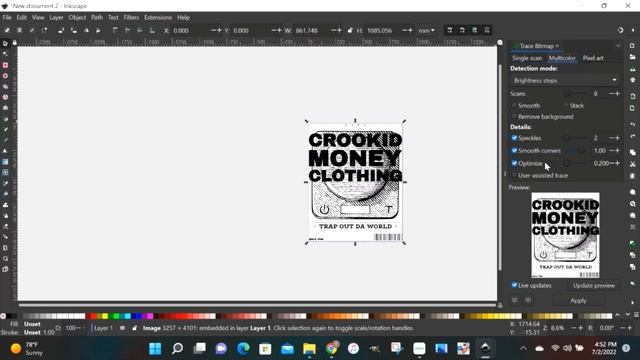
Task: Click New document icon in right bar
Action: 632,46
